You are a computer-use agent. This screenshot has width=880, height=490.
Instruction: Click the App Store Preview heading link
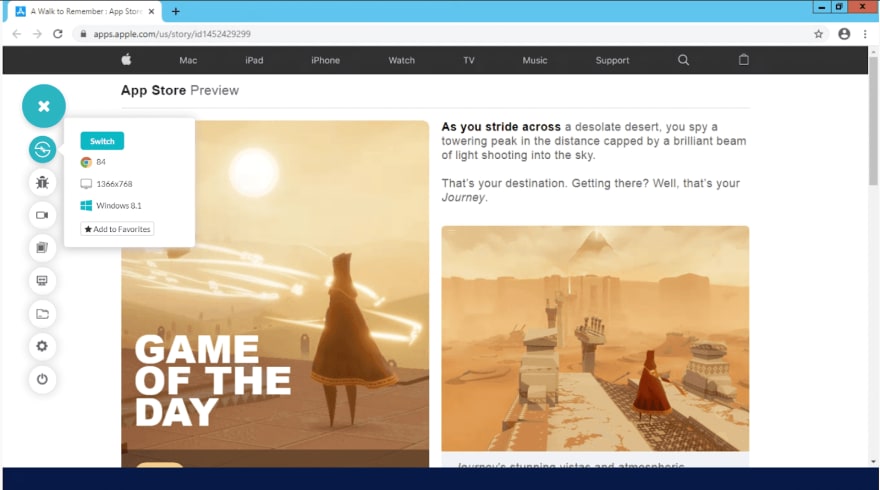180,90
